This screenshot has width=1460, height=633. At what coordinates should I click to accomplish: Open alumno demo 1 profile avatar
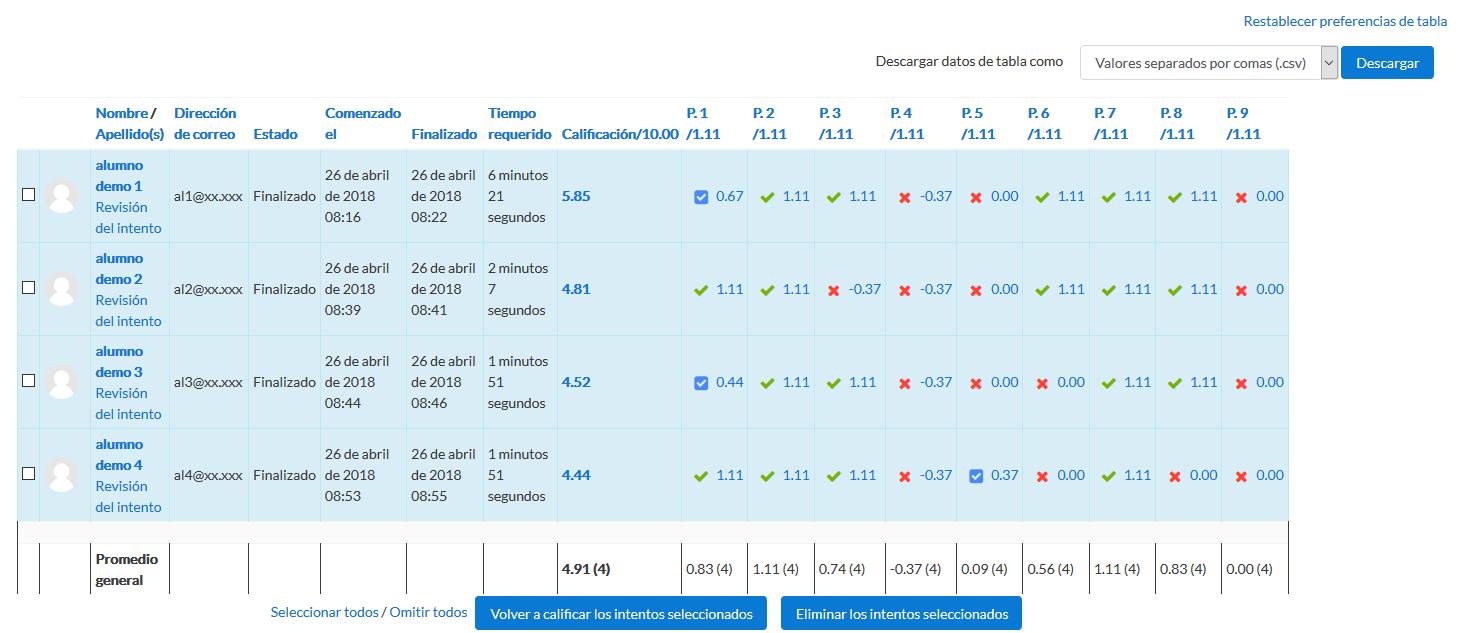[x=62, y=196]
